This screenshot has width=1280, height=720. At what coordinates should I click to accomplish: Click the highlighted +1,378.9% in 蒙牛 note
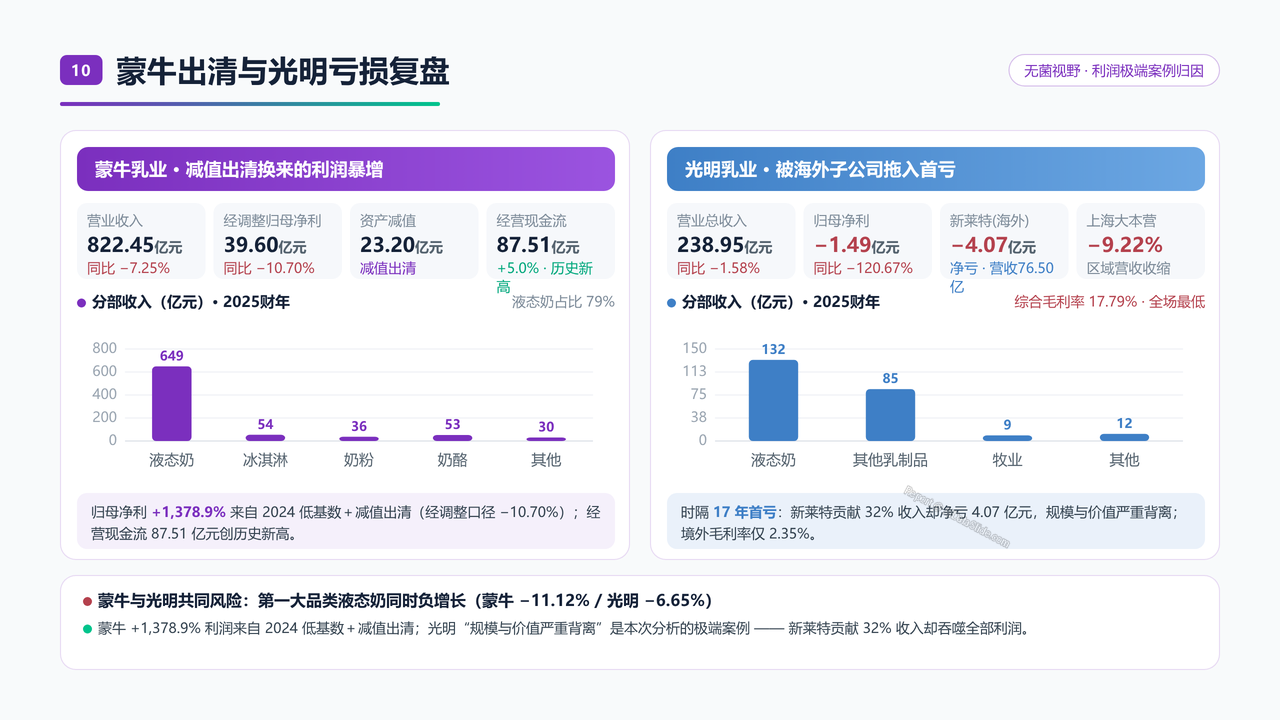pyautogui.click(x=188, y=512)
